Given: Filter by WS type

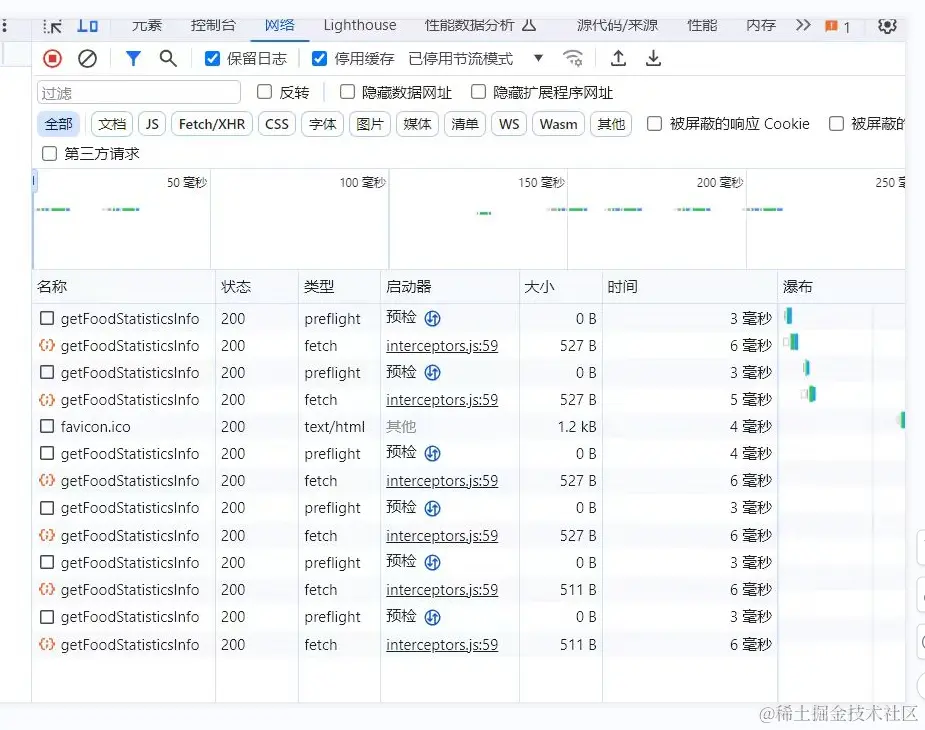Looking at the screenshot, I should coord(509,125).
